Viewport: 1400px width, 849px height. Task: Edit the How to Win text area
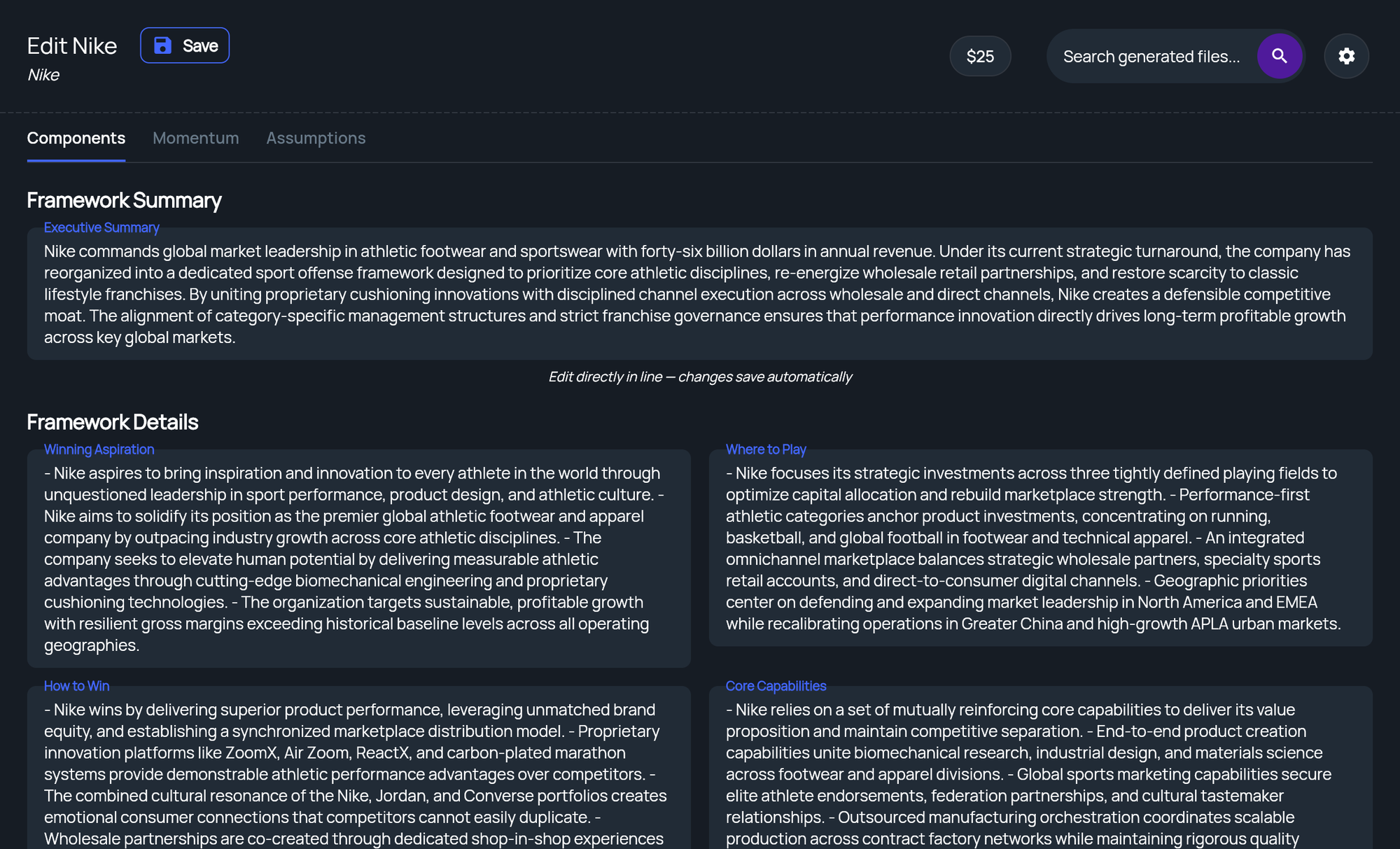359,768
